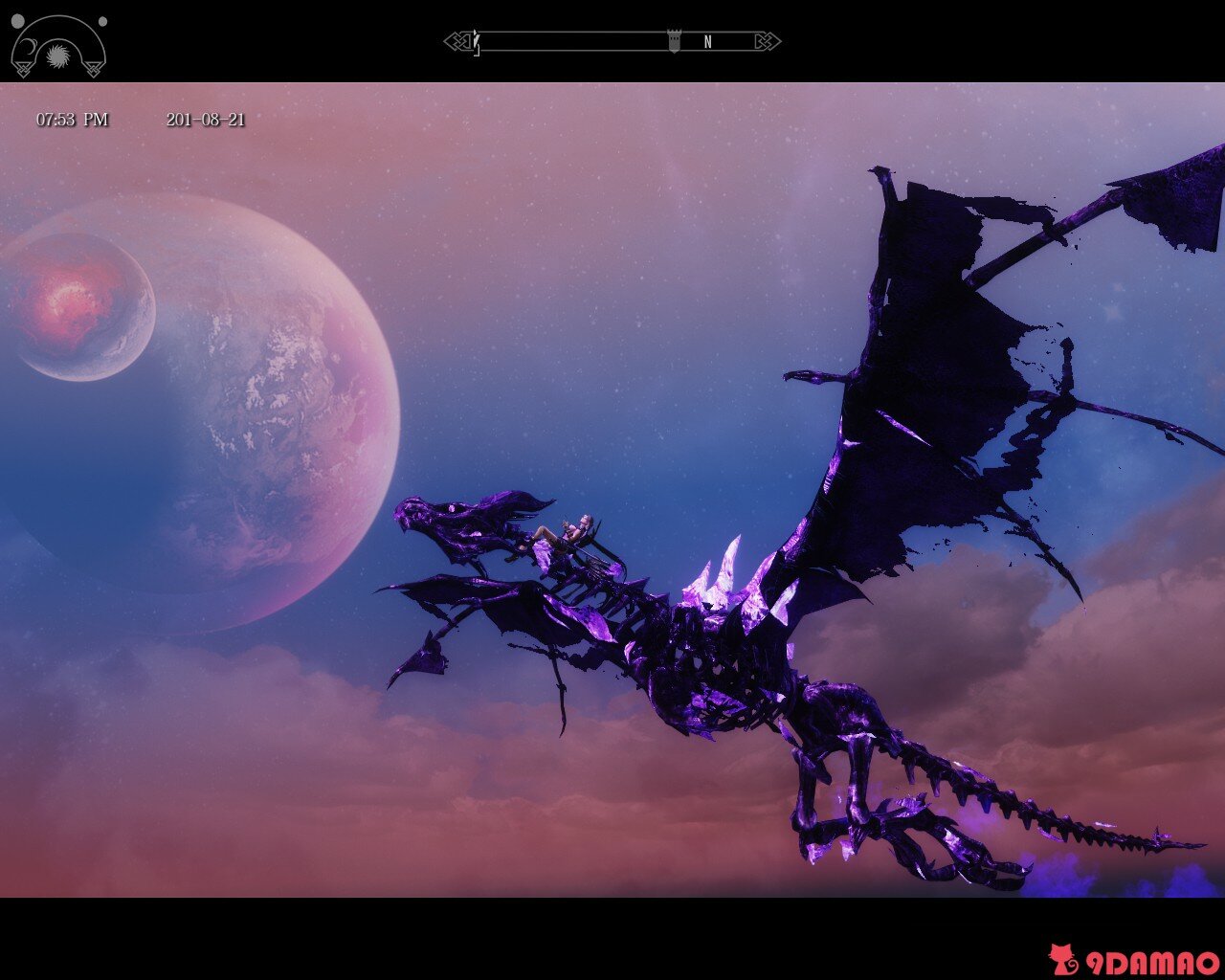The height and width of the screenshot is (980, 1225).
Task: Click the left knot end of compass
Action: pos(457,41)
